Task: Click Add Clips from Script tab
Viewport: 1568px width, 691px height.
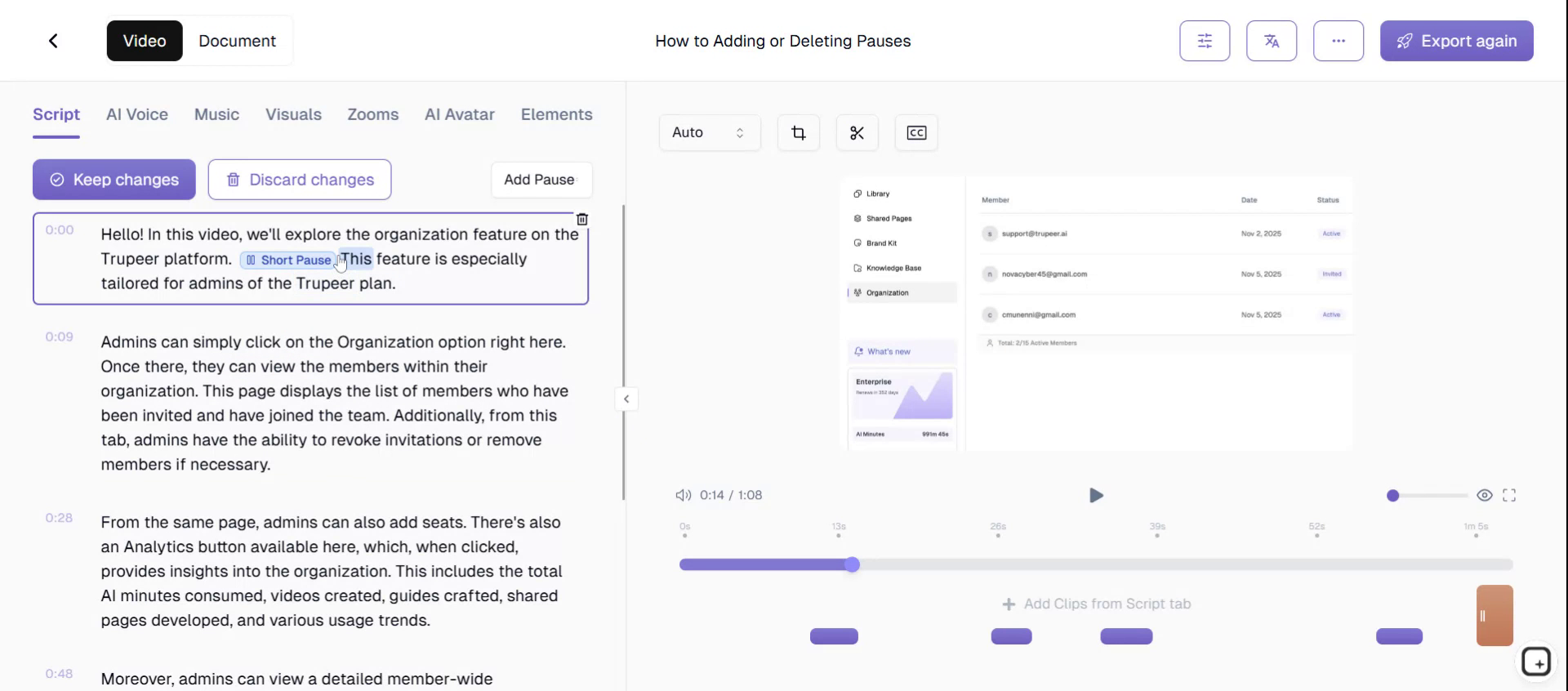Action: point(1096,604)
